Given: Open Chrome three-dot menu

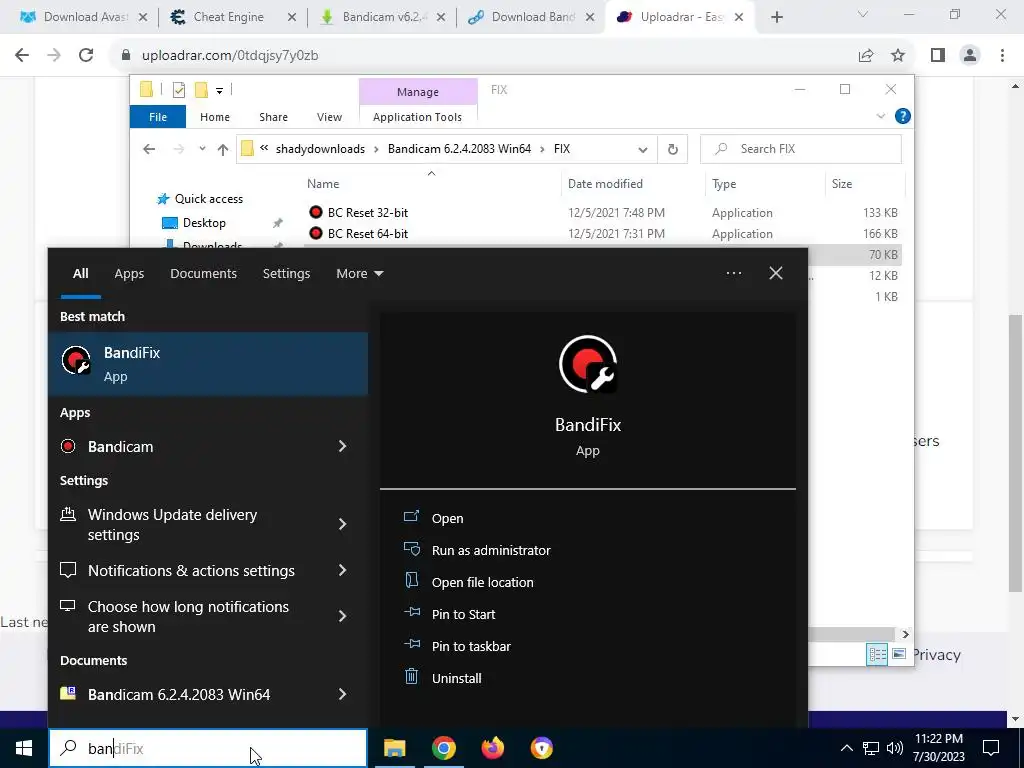Looking at the screenshot, I should click(1002, 56).
